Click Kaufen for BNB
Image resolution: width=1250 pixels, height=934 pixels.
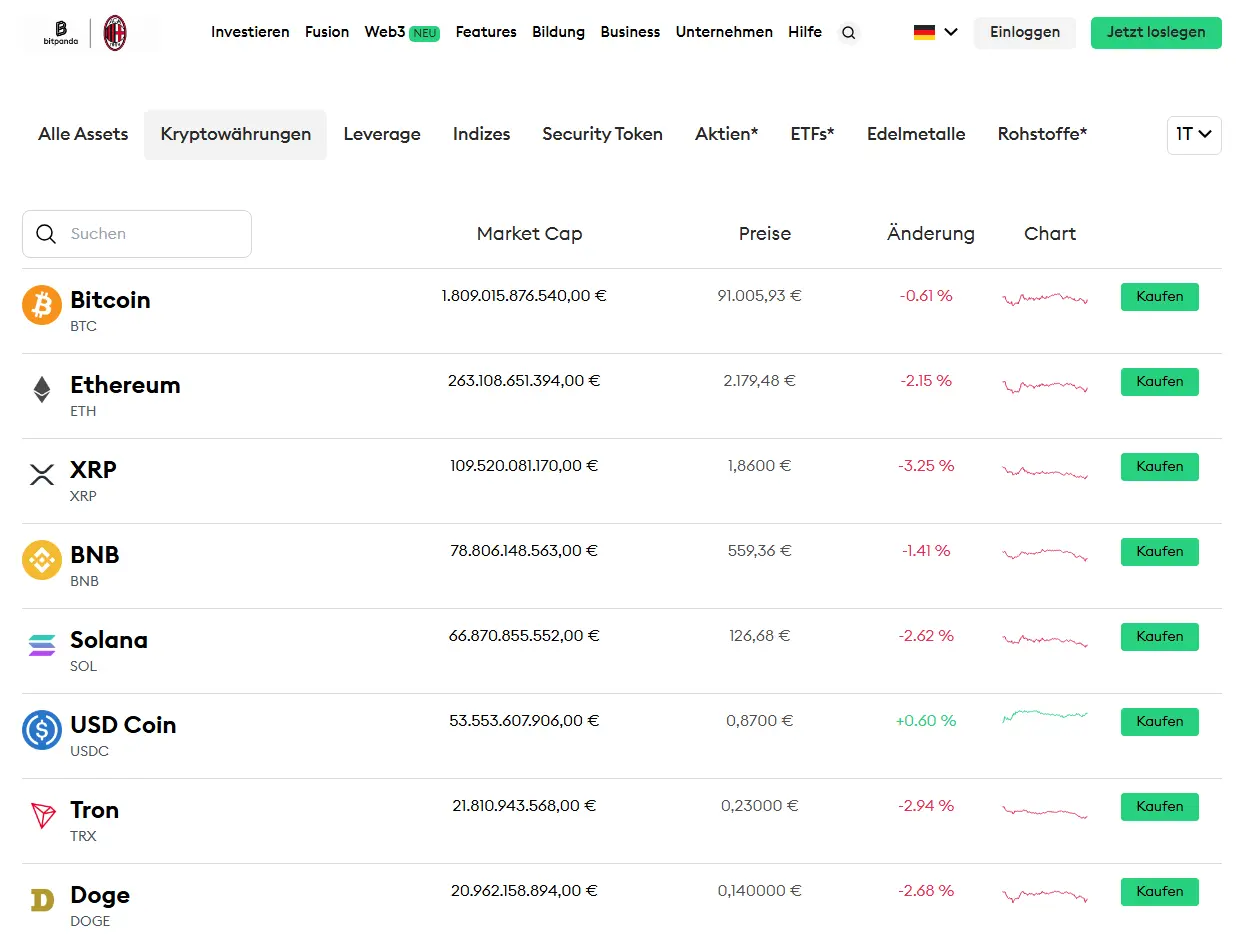click(1160, 552)
